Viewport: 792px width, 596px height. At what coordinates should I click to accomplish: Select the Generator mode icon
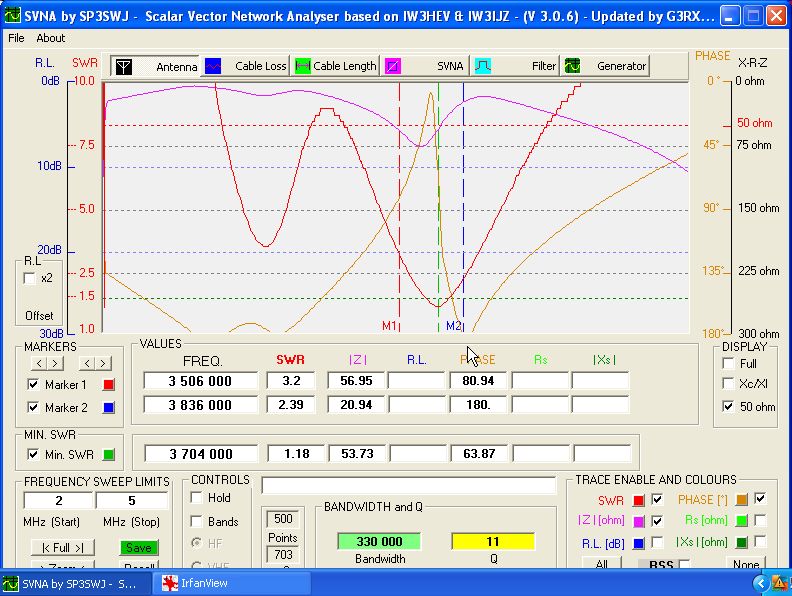573,66
